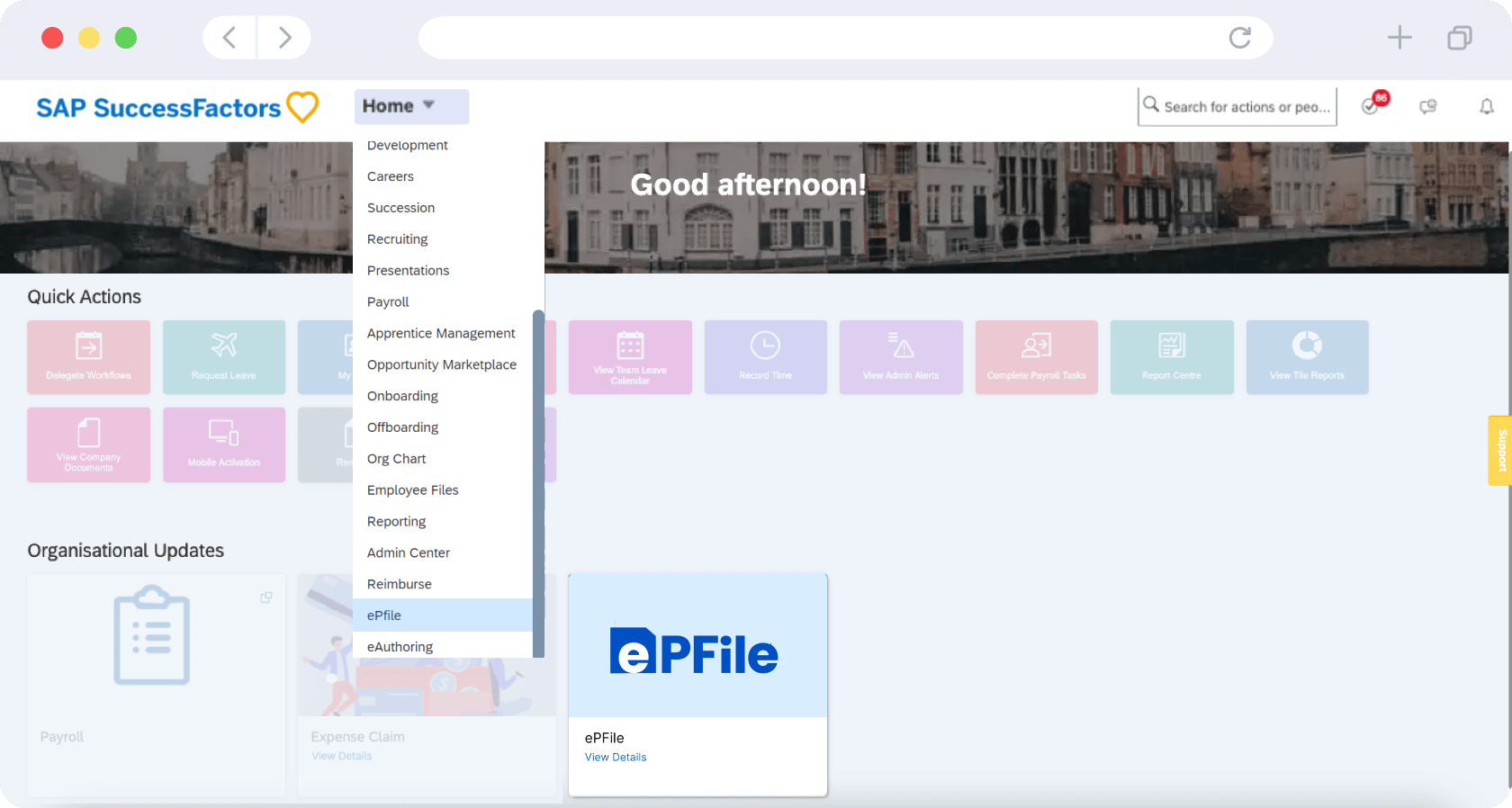This screenshot has width=1512, height=808.
Task: Expand the Home navigation dropdown
Action: click(x=411, y=106)
